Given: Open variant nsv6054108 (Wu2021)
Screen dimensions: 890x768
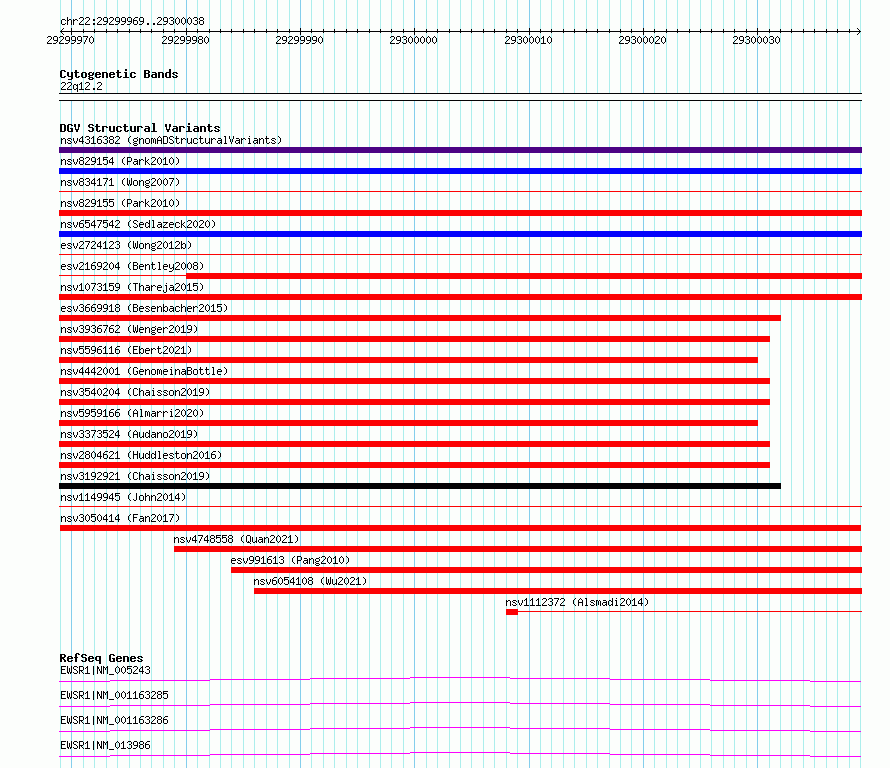Looking at the screenshot, I should point(310,581).
